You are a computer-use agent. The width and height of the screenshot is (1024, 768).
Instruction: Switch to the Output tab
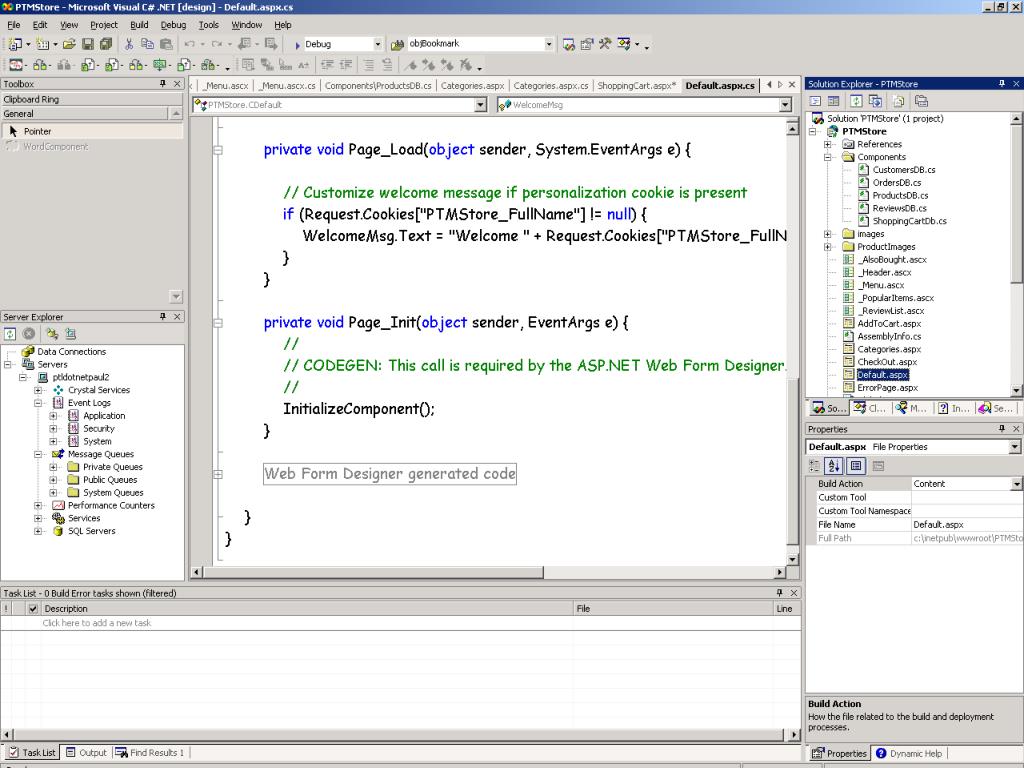[x=86, y=752]
